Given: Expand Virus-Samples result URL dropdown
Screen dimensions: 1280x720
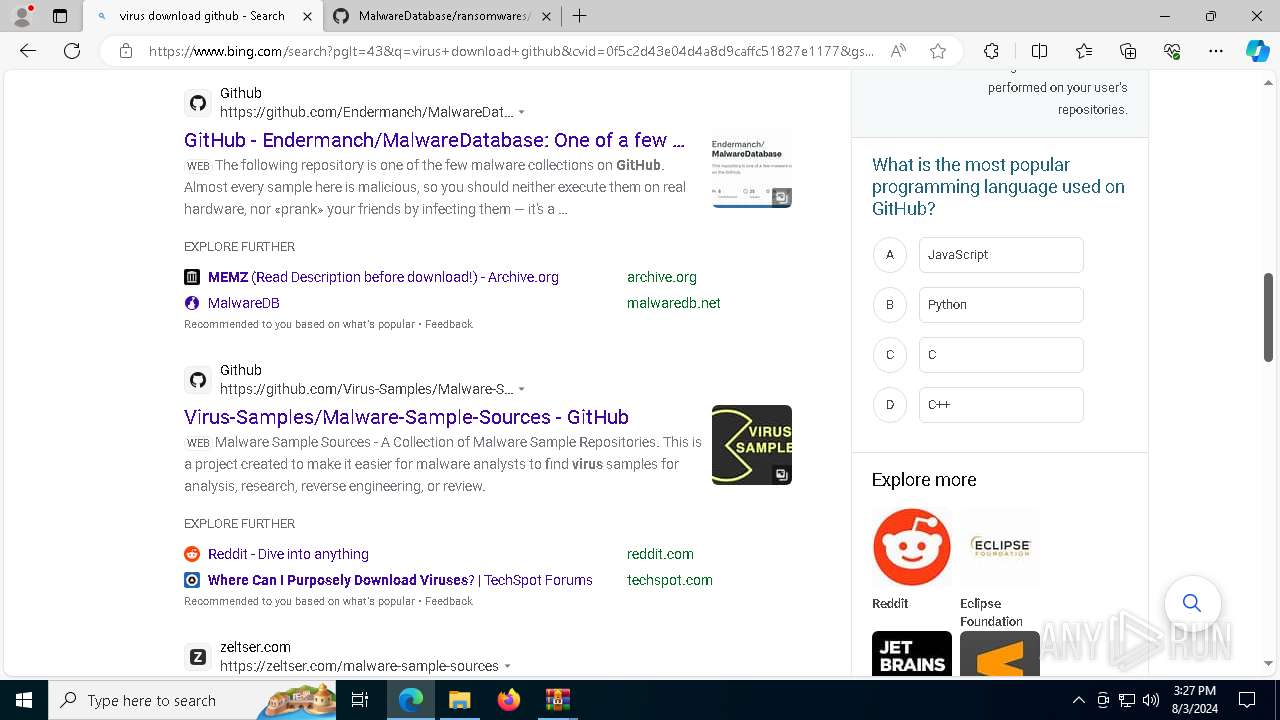Looking at the screenshot, I should (x=521, y=389).
